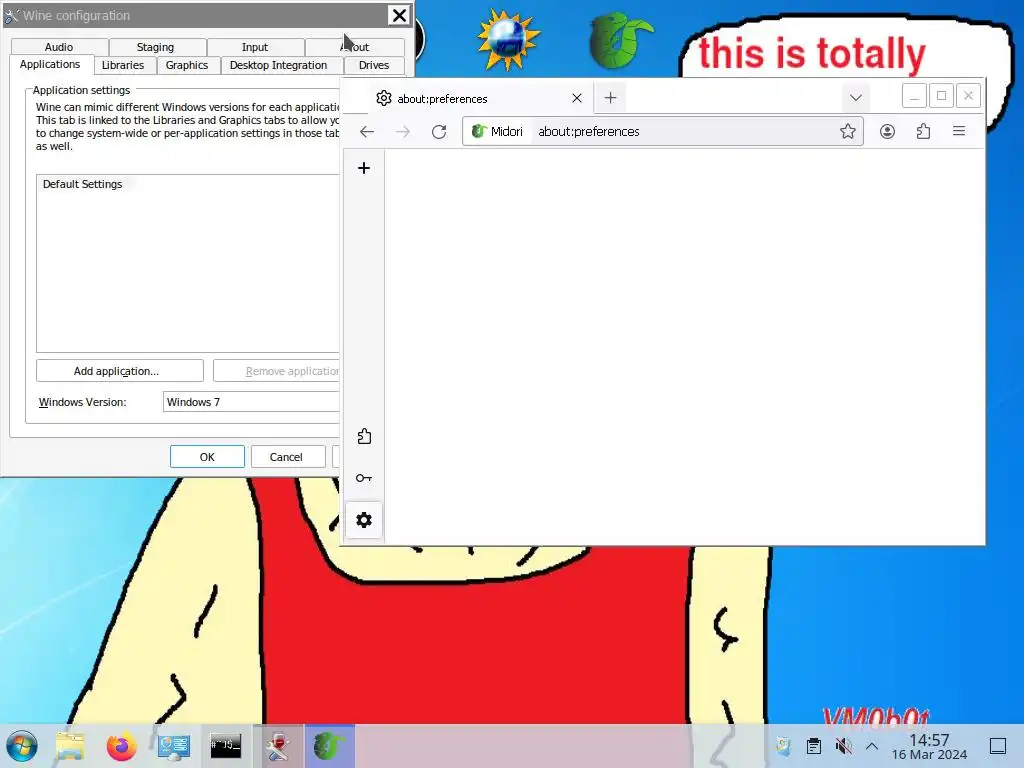Open the Desktop Integration tab
1024x768 pixels.
click(278, 65)
